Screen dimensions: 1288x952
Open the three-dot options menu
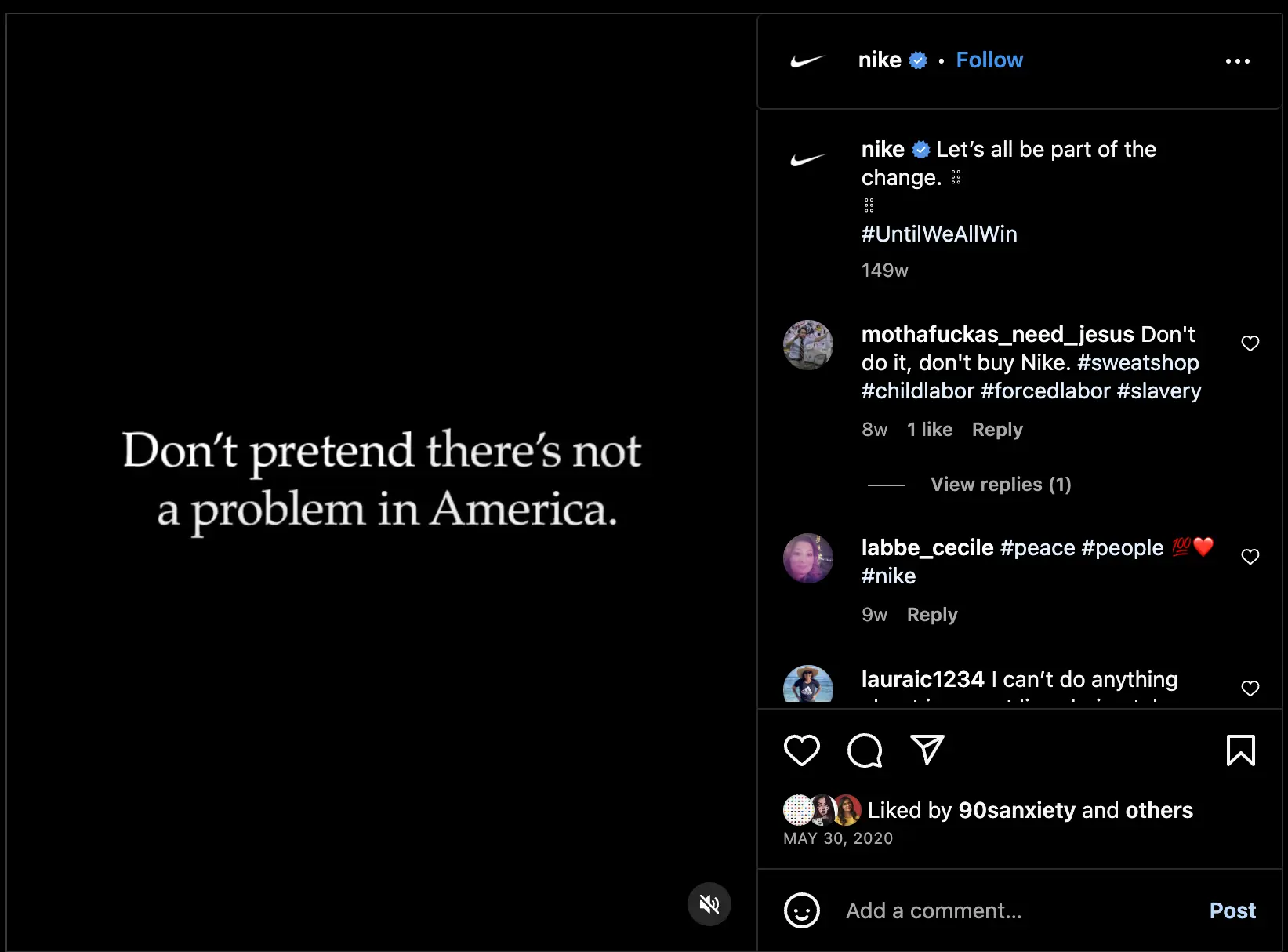coord(1238,60)
